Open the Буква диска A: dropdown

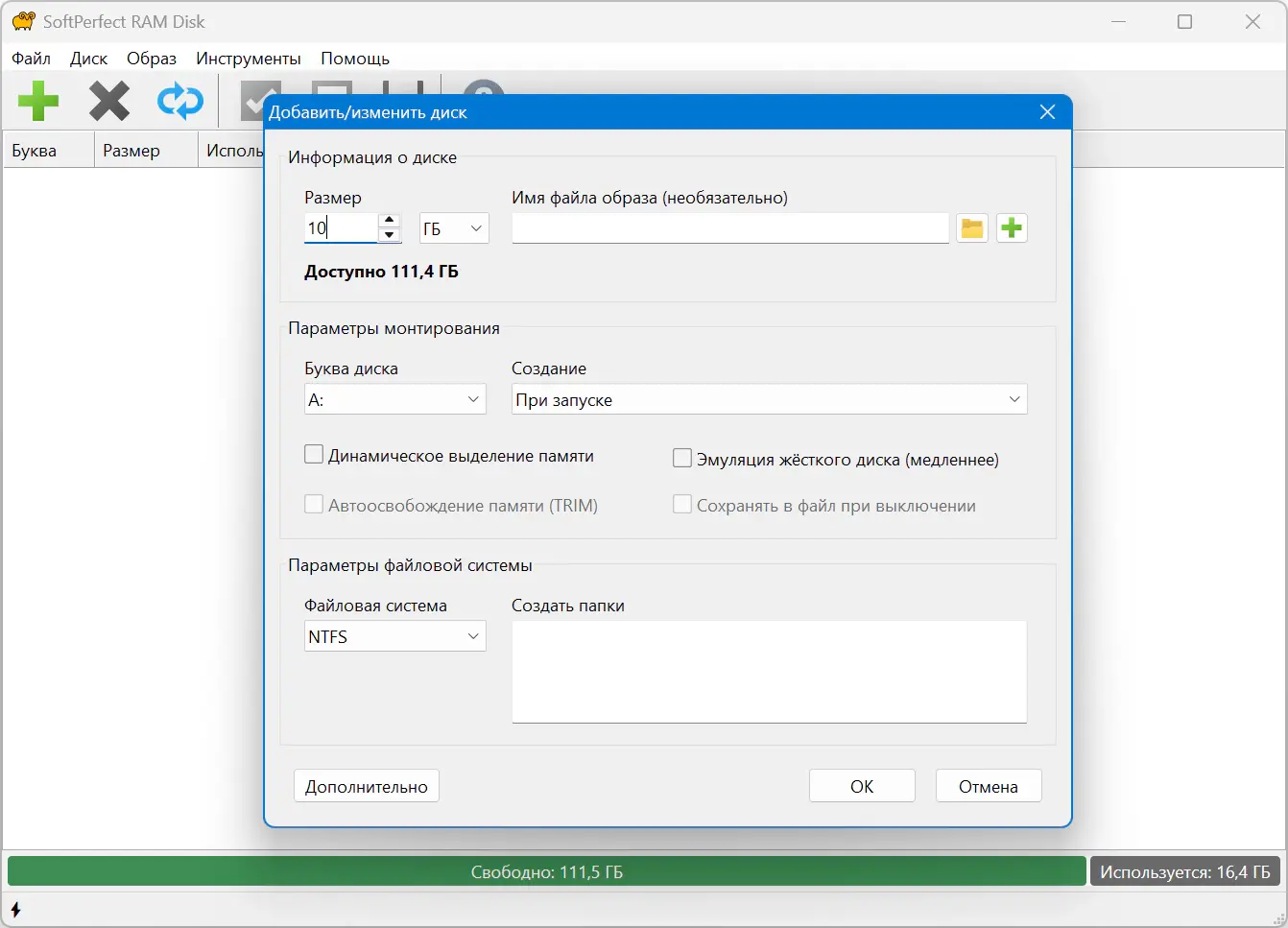pos(395,399)
